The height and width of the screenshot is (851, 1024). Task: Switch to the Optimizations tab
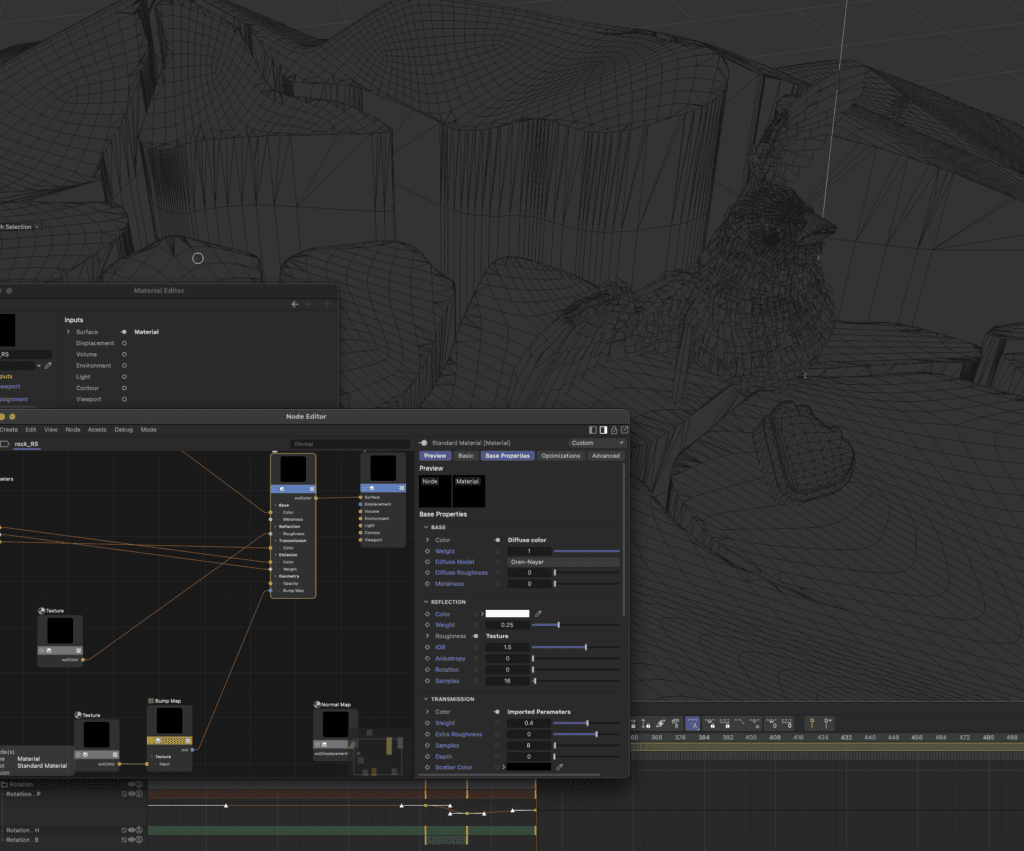tap(560, 456)
